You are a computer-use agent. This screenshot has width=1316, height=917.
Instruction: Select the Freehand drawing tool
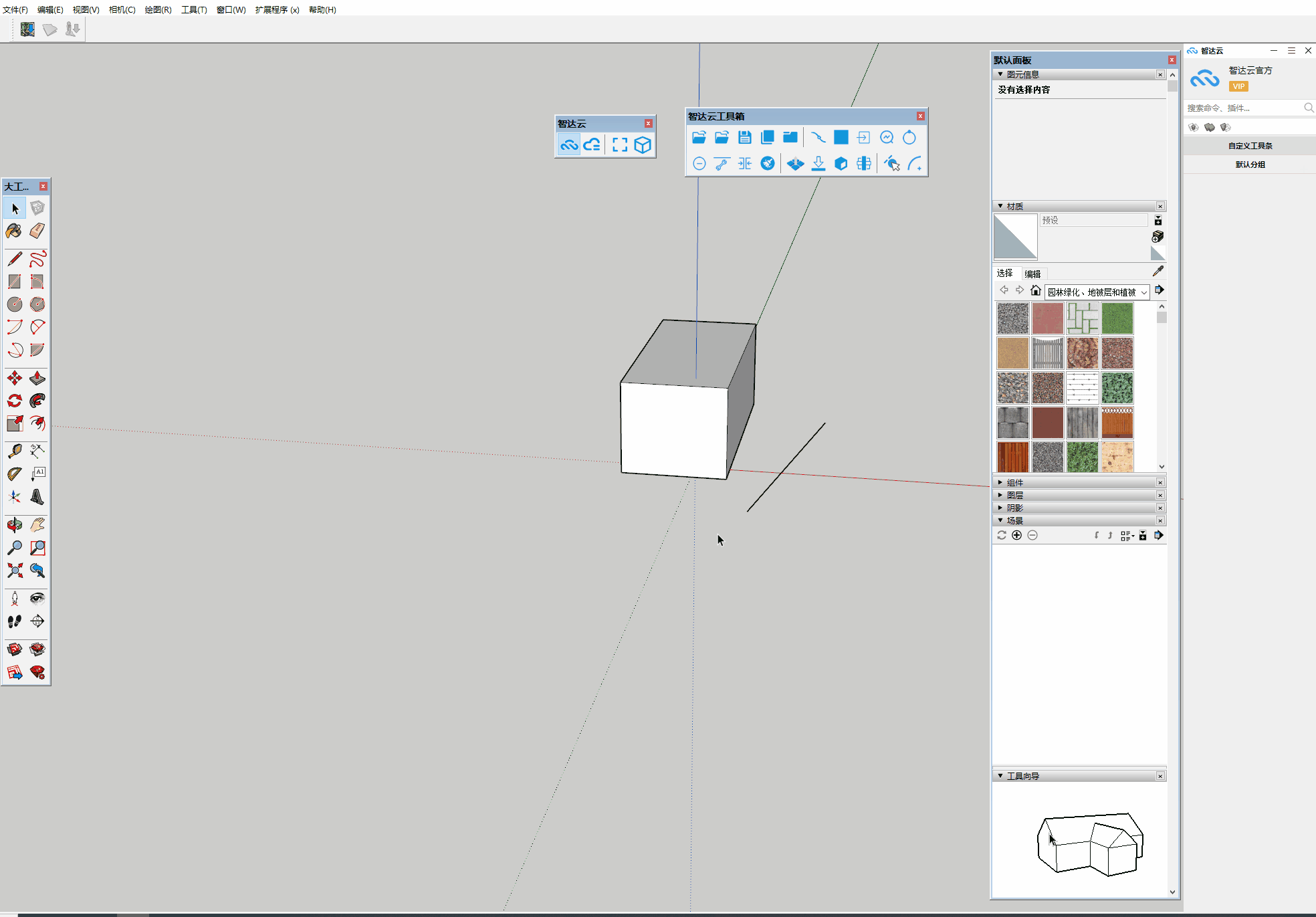[x=37, y=259]
